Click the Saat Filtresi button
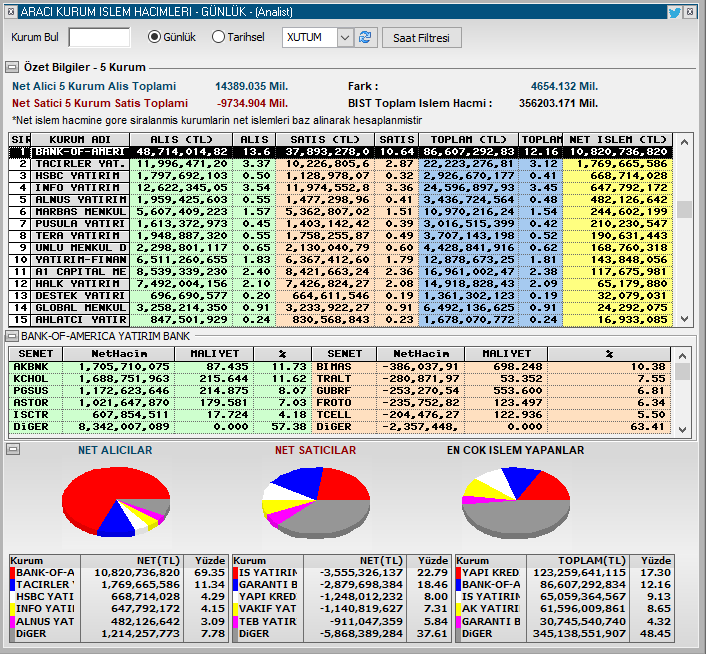Image resolution: width=706 pixels, height=654 pixels. (421, 38)
